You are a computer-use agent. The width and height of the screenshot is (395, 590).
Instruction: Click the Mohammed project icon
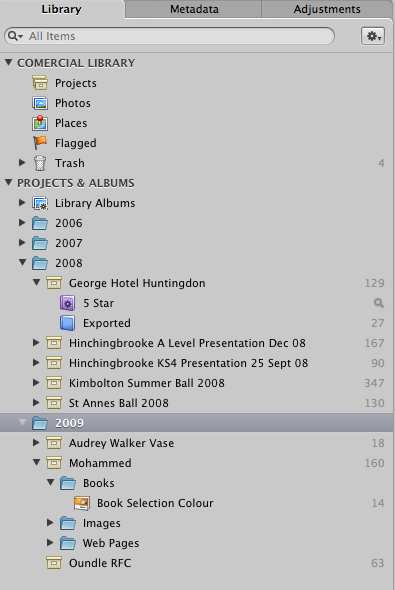[54, 463]
